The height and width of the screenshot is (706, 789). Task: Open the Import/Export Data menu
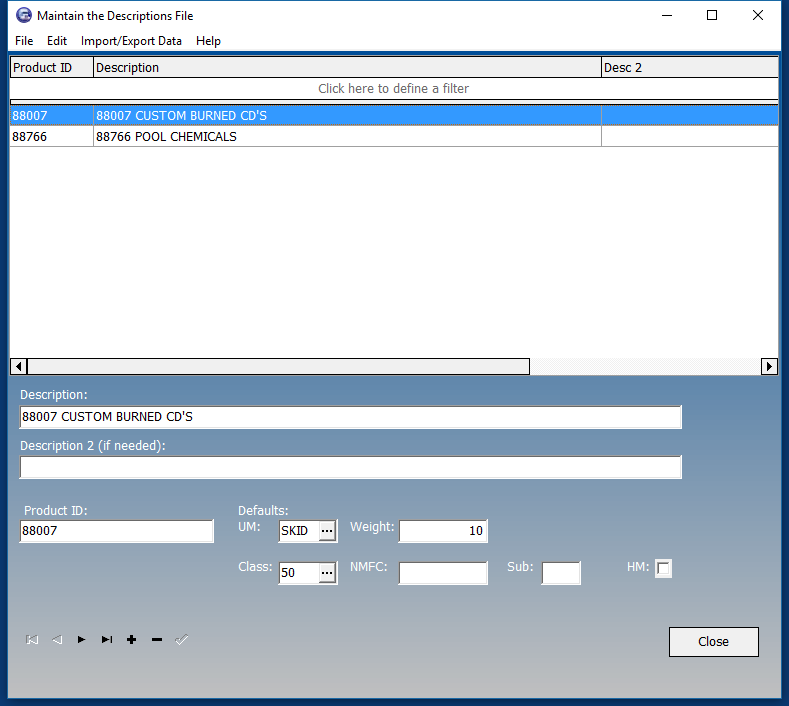click(x=131, y=41)
